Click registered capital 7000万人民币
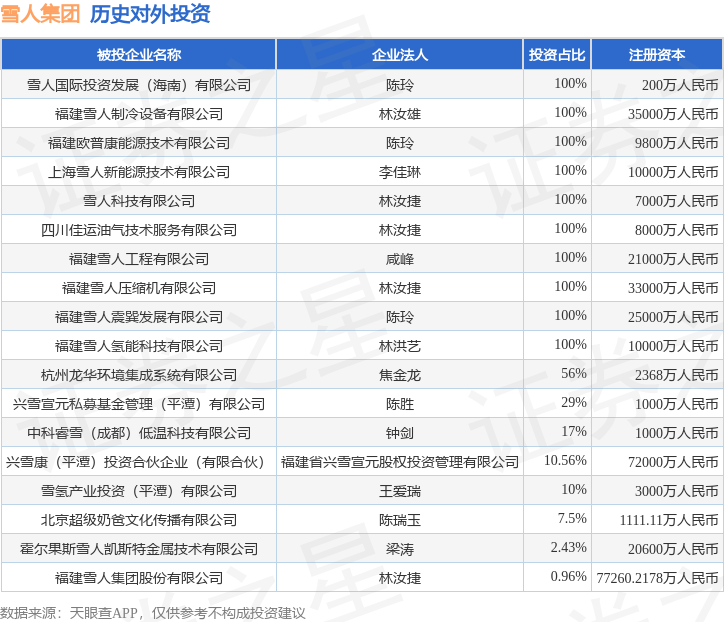Screen dimensions: 724x622 pyautogui.click(x=676, y=201)
